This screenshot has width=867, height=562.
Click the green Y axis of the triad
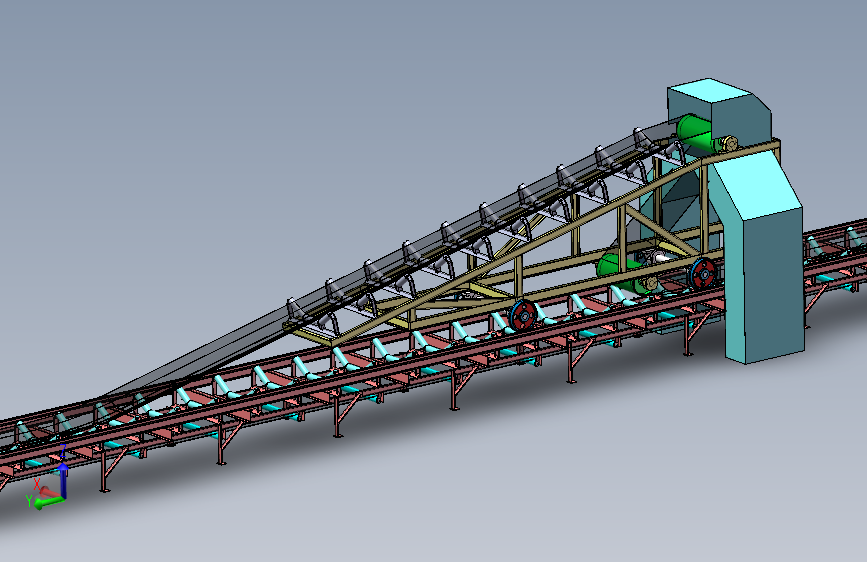click(49, 502)
